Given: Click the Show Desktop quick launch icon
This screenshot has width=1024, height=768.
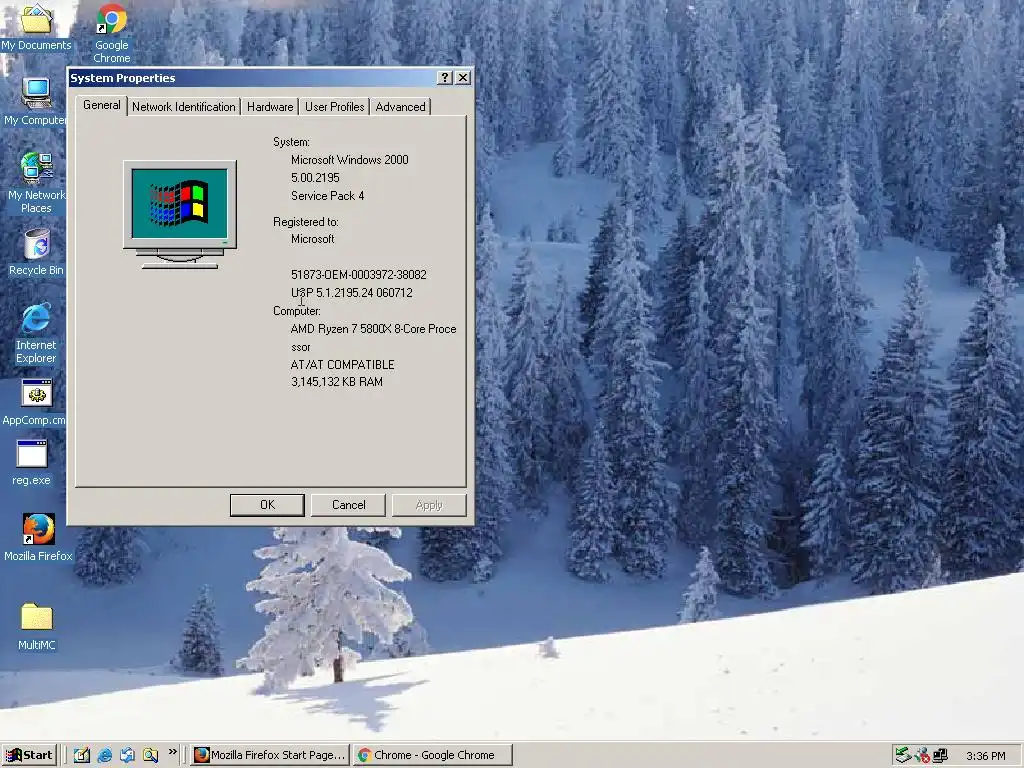Looking at the screenshot, I should [x=81, y=755].
